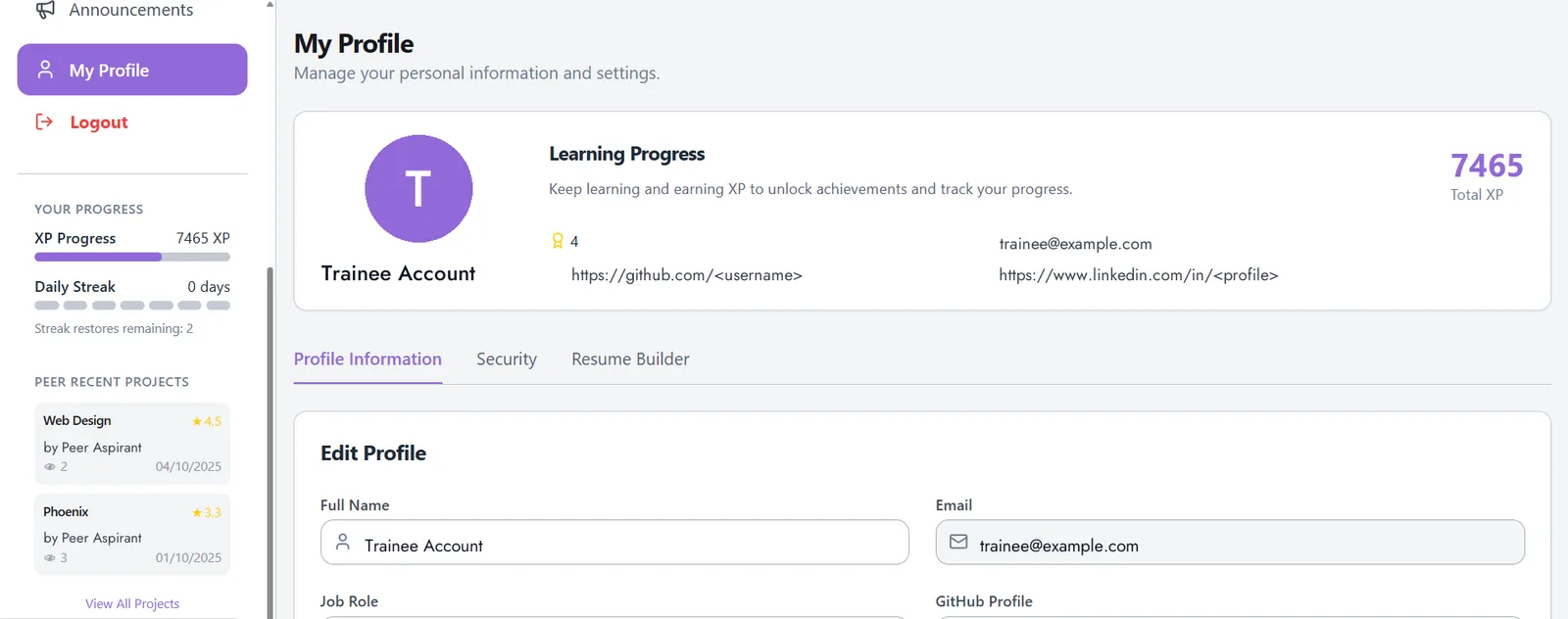
Task: Open the Web Design peer project card
Action: (x=132, y=444)
